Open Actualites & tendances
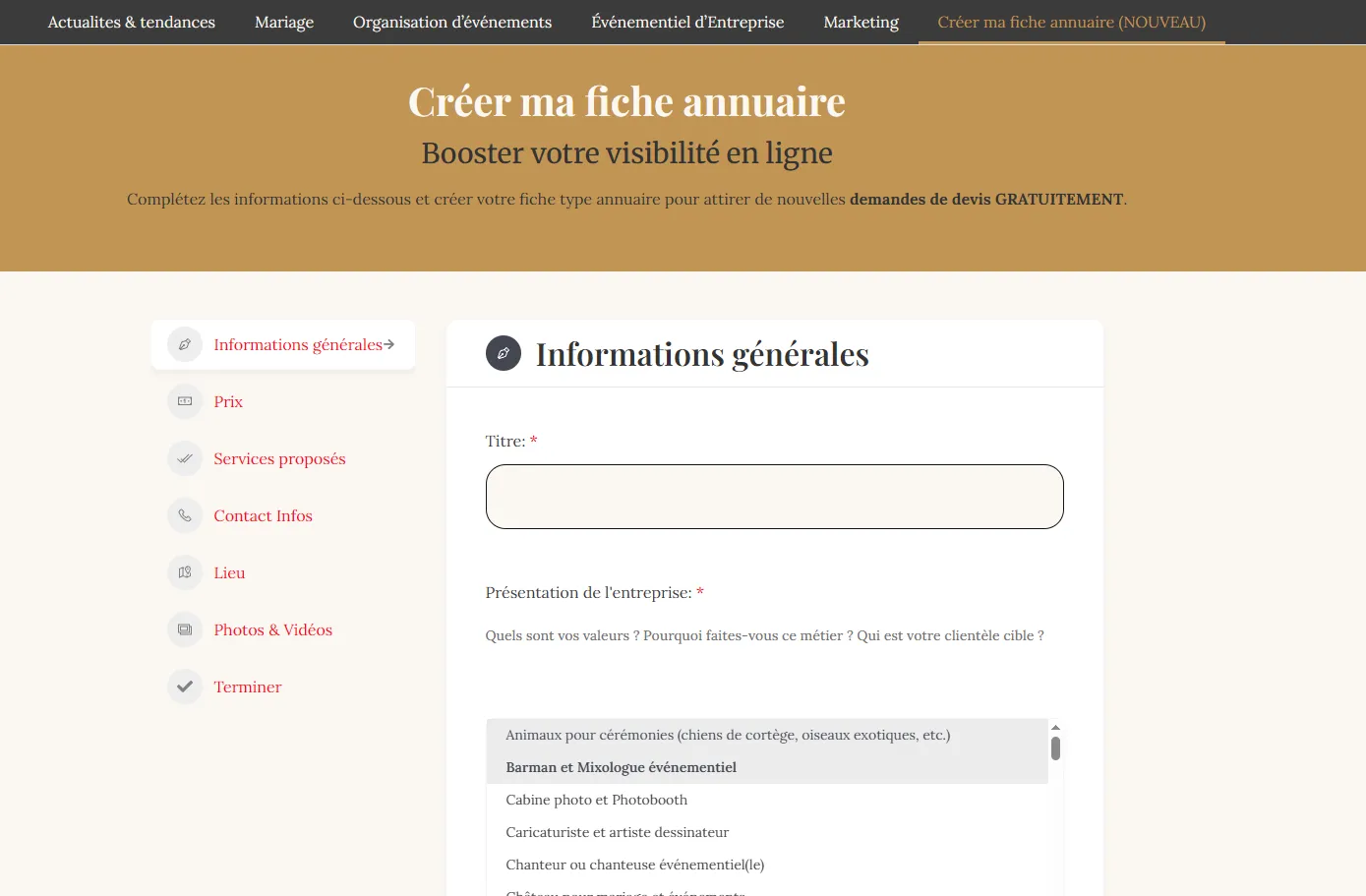 (131, 22)
